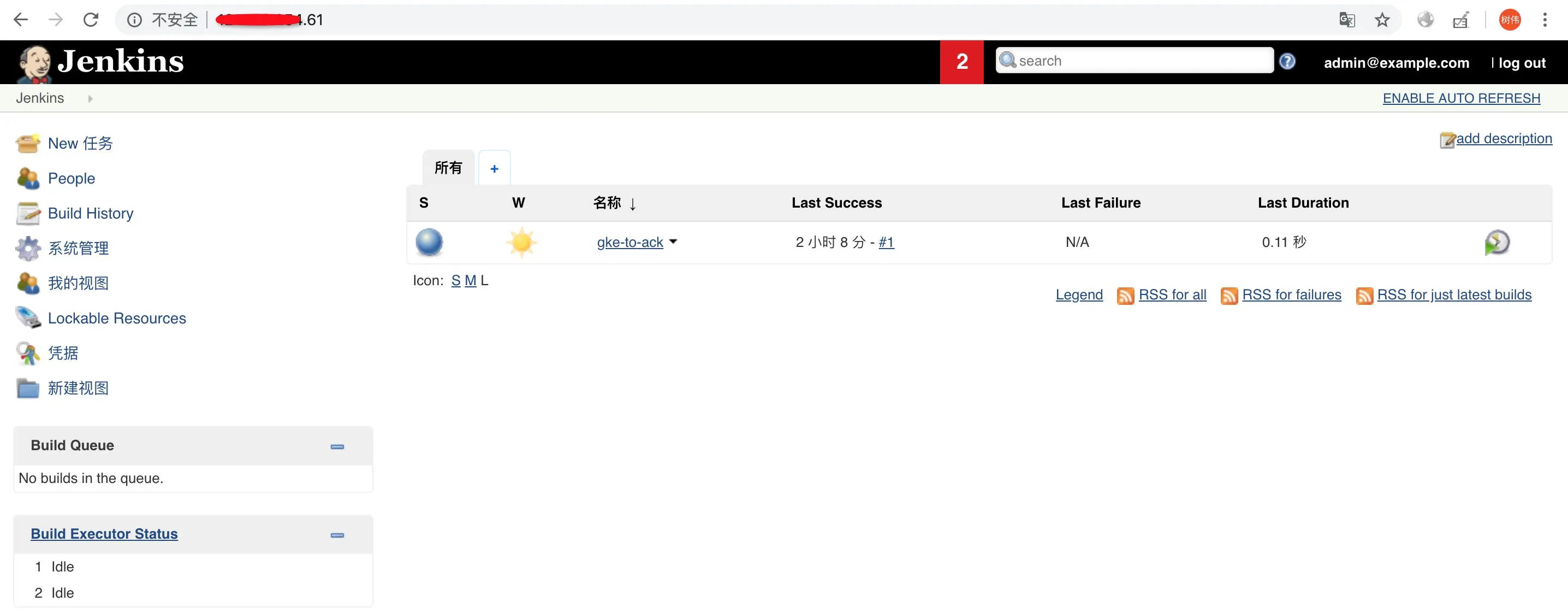Click the 系统管理 gear icon
1568x613 pixels.
pos(27,248)
